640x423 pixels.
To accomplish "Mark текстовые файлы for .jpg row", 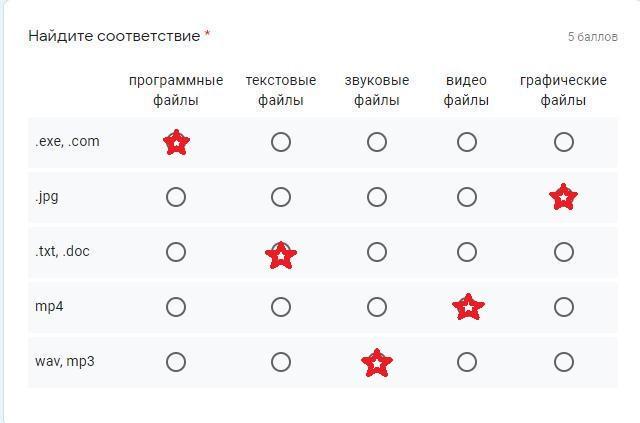I will (x=281, y=197).
